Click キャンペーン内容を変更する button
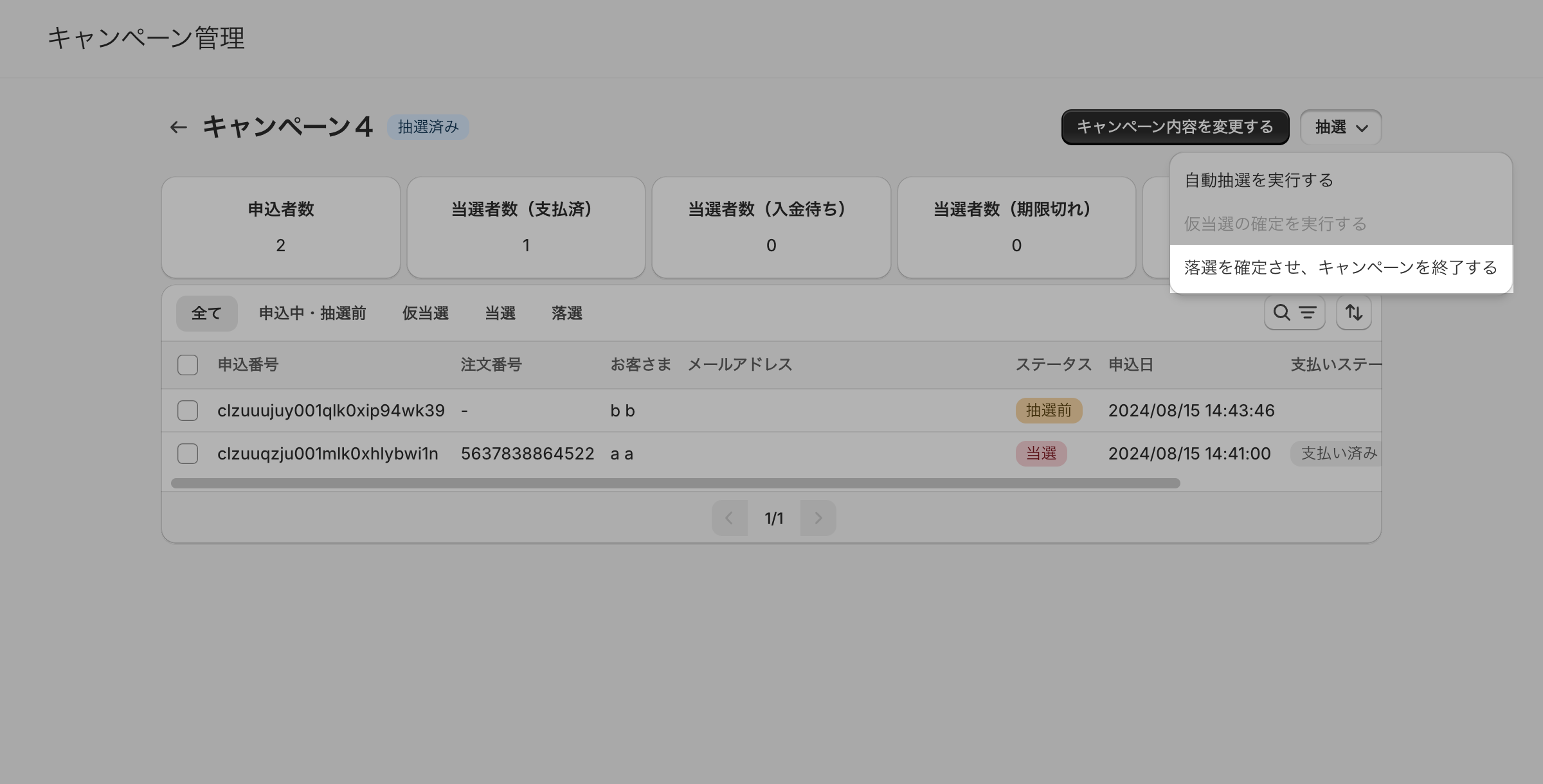Screen dimensions: 1543x784 (x=1175, y=127)
